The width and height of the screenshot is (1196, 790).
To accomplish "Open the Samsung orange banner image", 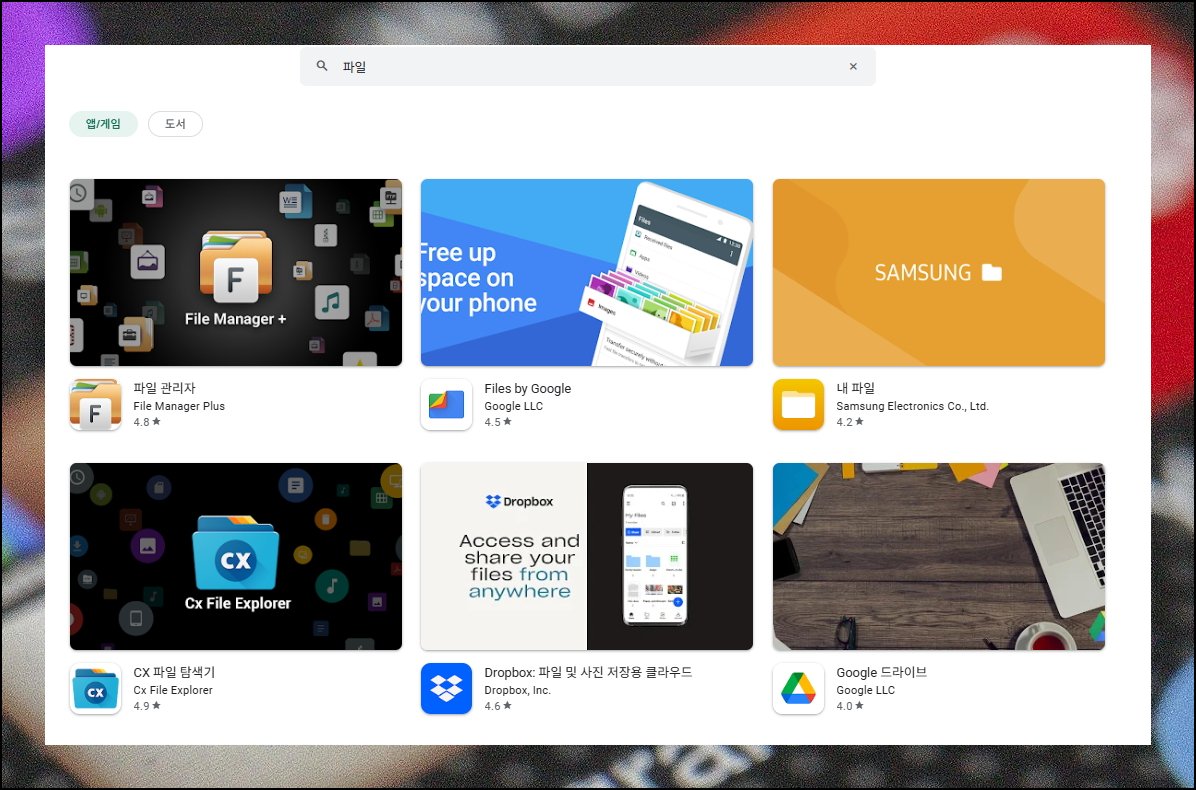I will click(x=938, y=272).
